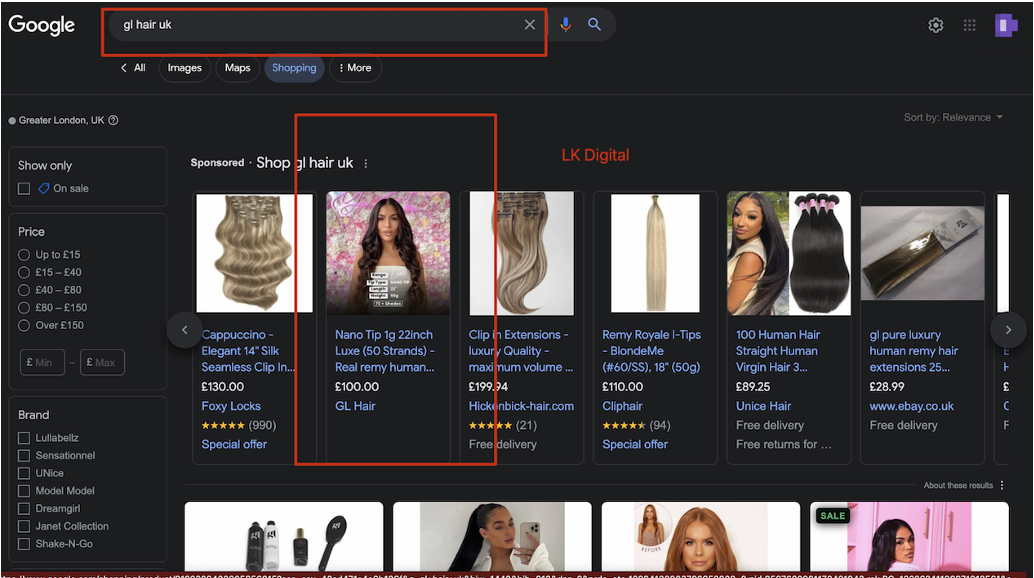Screen dimensions: 1034x578
Task: Open 100 Human Hair Straight listing
Action: tap(778, 351)
